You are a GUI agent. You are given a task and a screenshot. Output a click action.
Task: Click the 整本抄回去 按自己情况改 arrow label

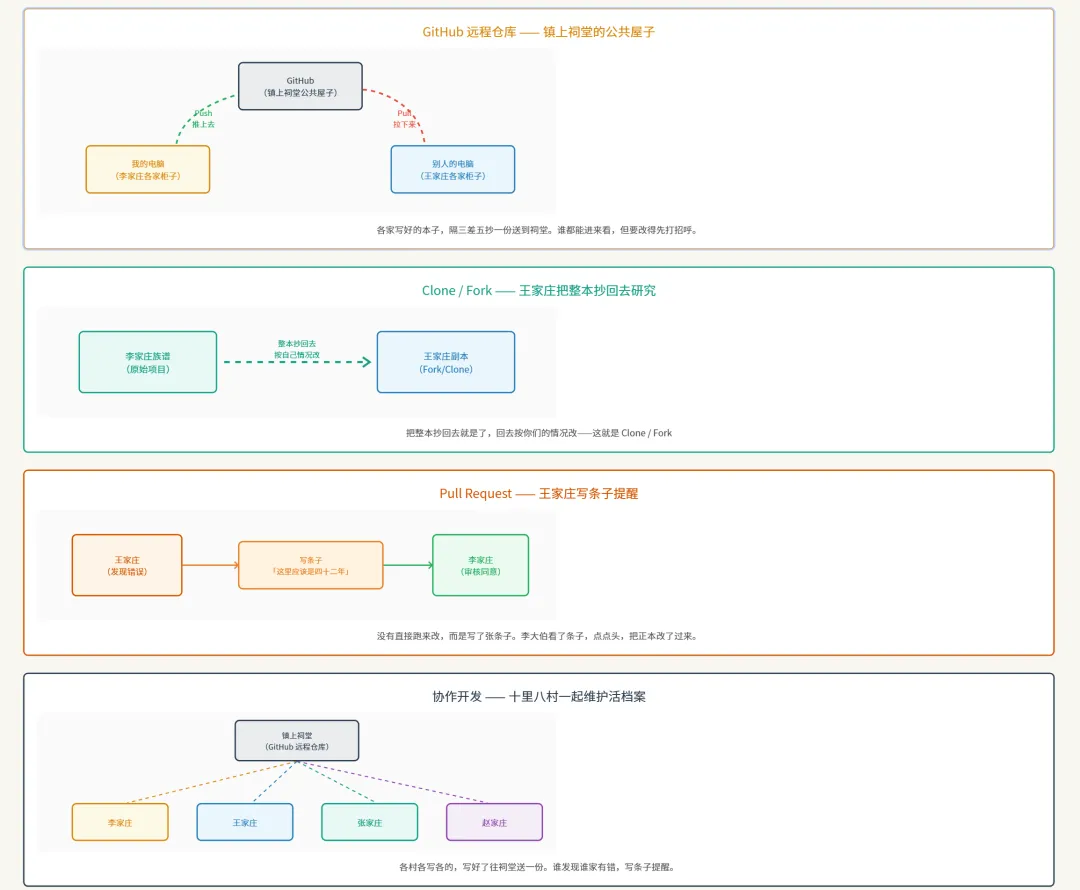pyautogui.click(x=297, y=349)
